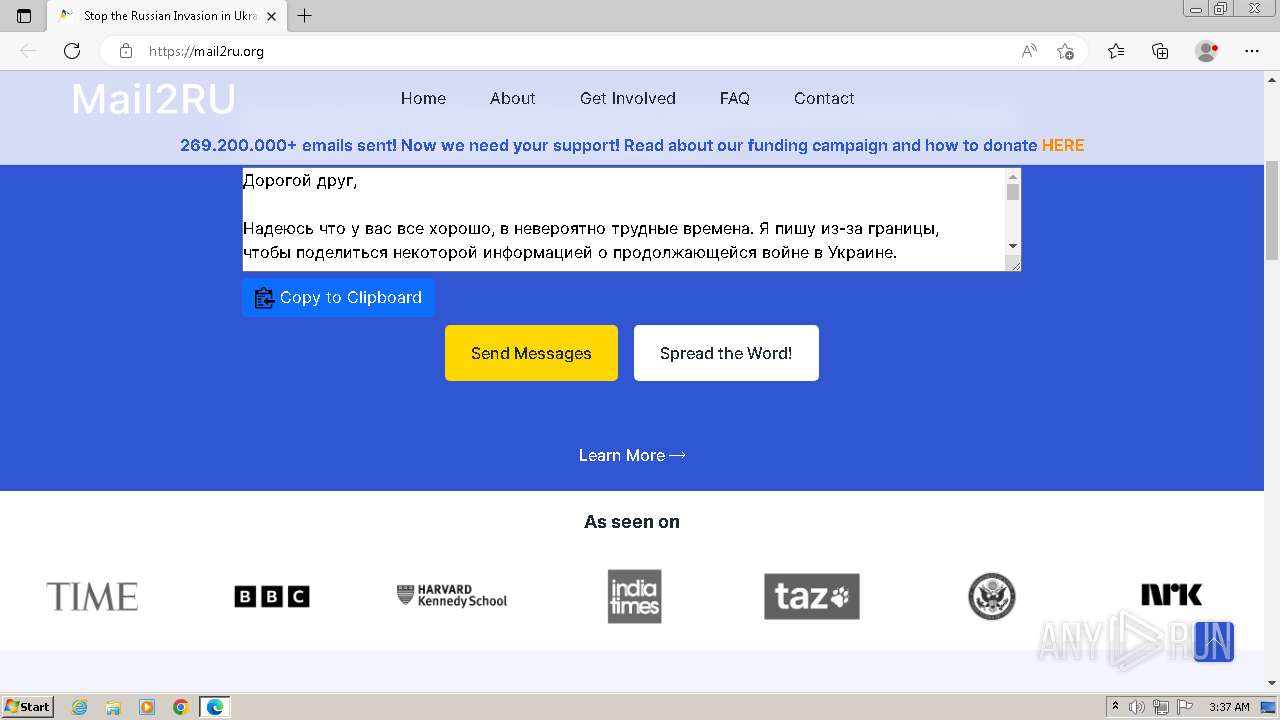Click the textarea scroll up arrow
This screenshot has width=1280, height=720.
pos(1013,176)
